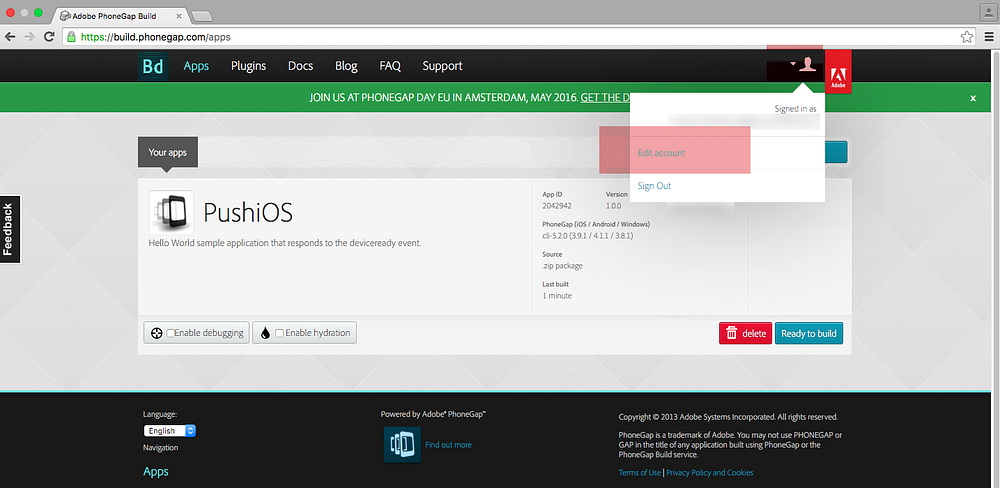Dismiss the green banner with X
This screenshot has height=488, width=1000.
(973, 98)
